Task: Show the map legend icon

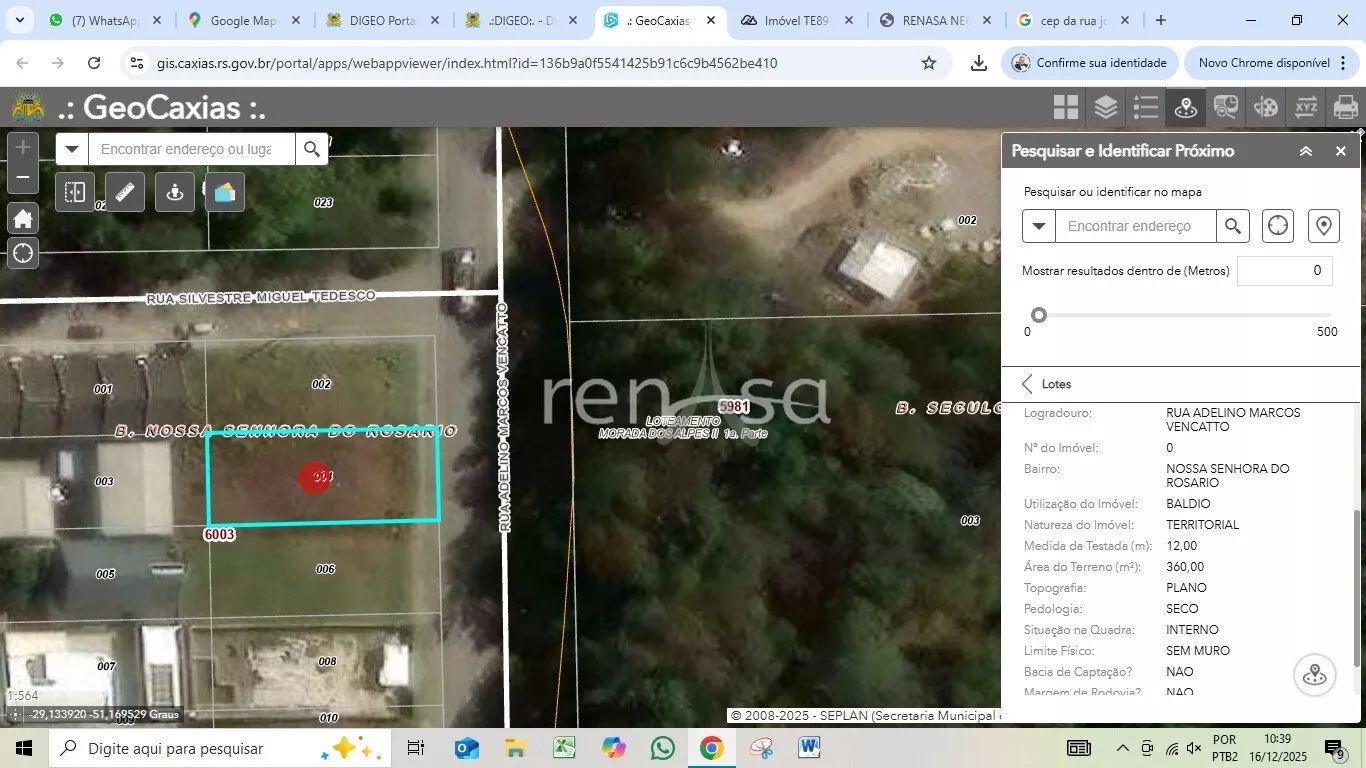Action: pyautogui.click(x=1145, y=107)
